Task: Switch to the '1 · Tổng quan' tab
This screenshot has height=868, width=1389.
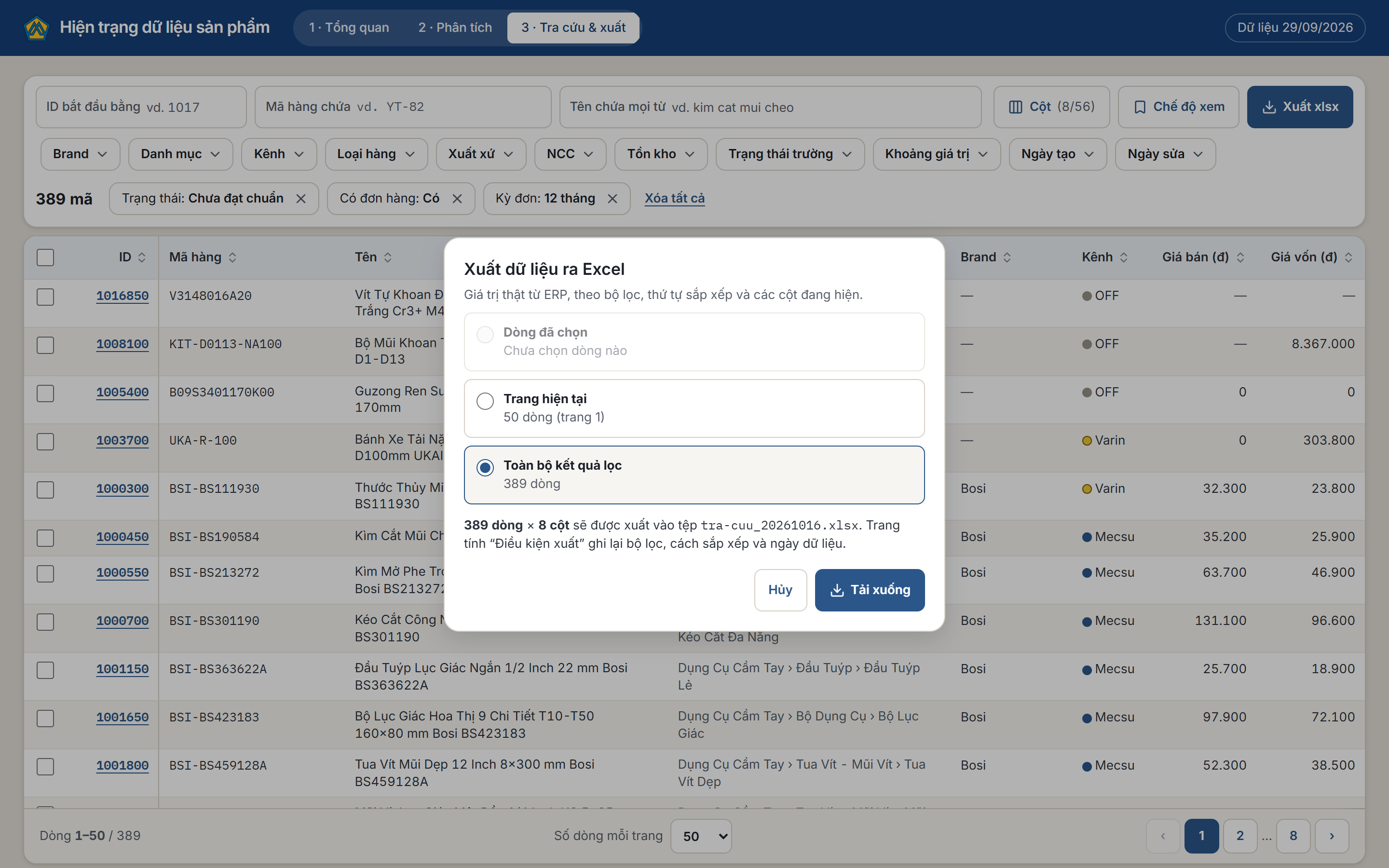Action: [x=349, y=27]
